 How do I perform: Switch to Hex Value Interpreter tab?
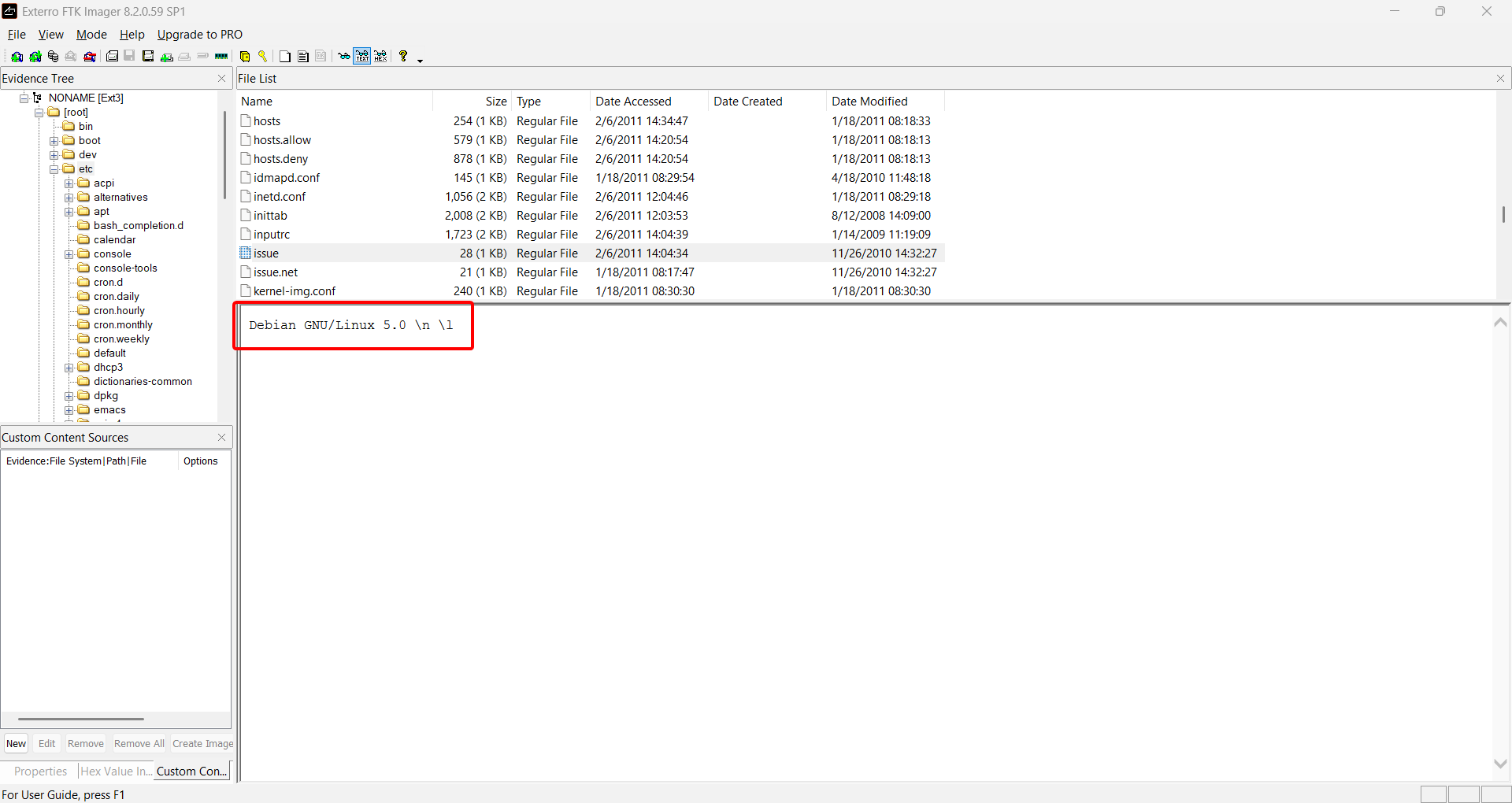point(117,772)
